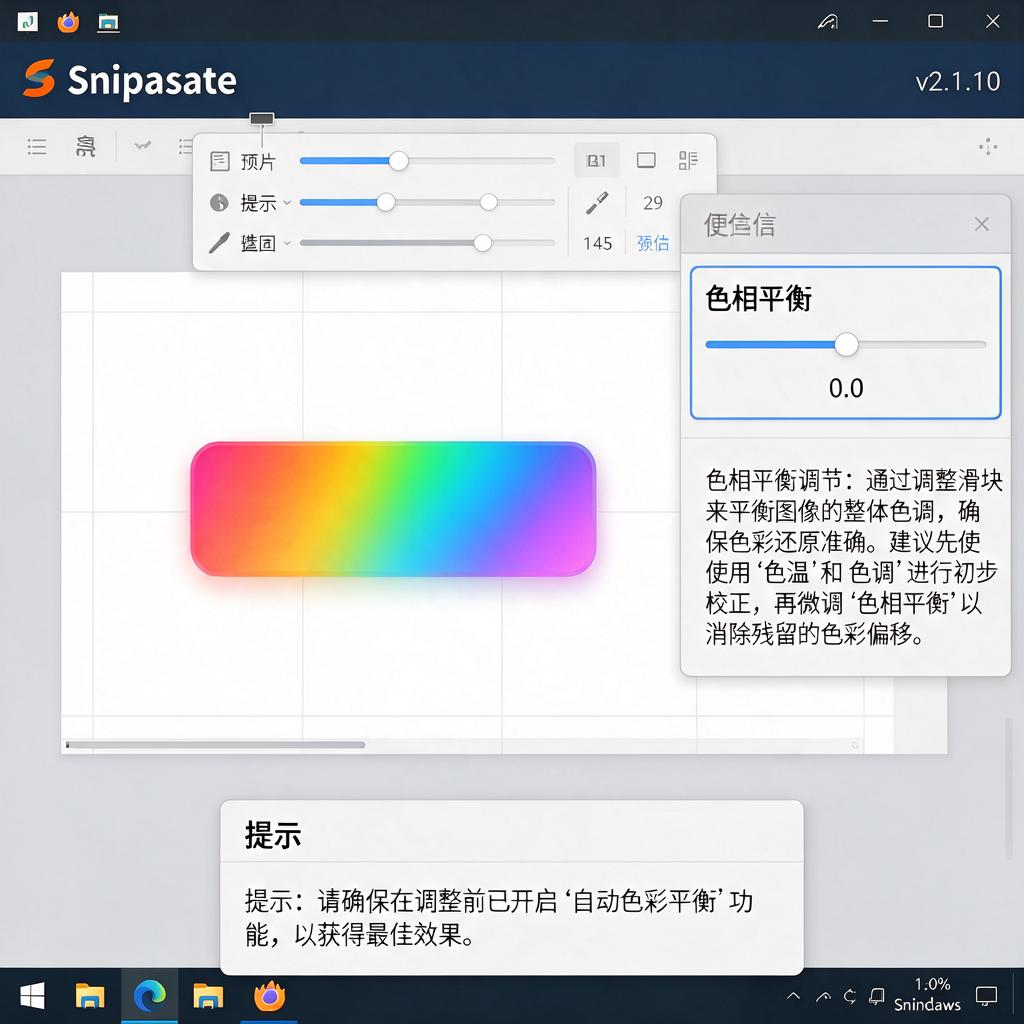Close the 便签信 side panel
The height and width of the screenshot is (1024, 1024).
point(981,224)
